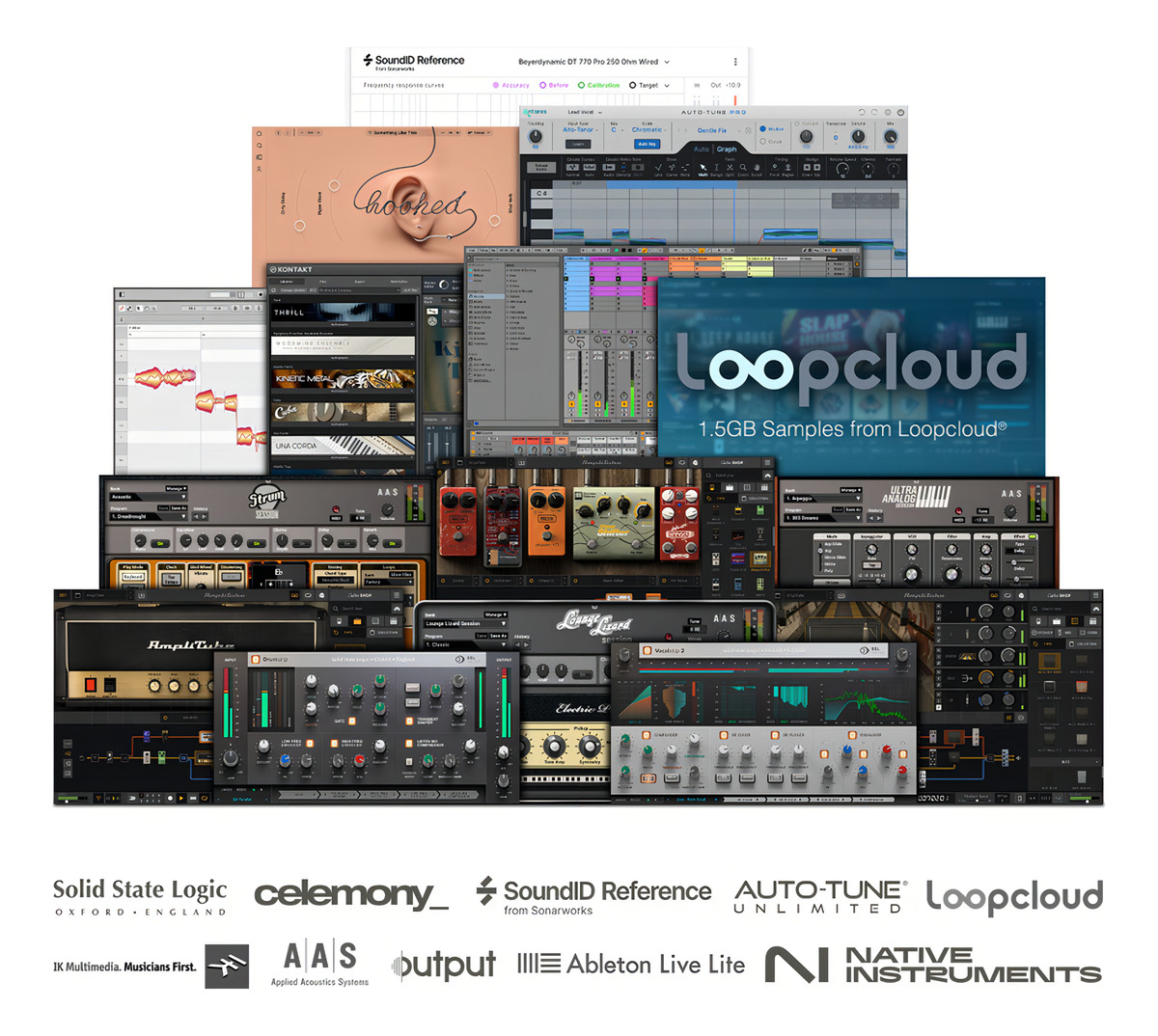The height and width of the screenshot is (1036, 1158).
Task: Click the Drumstrip power icon
Action: [x=255, y=660]
